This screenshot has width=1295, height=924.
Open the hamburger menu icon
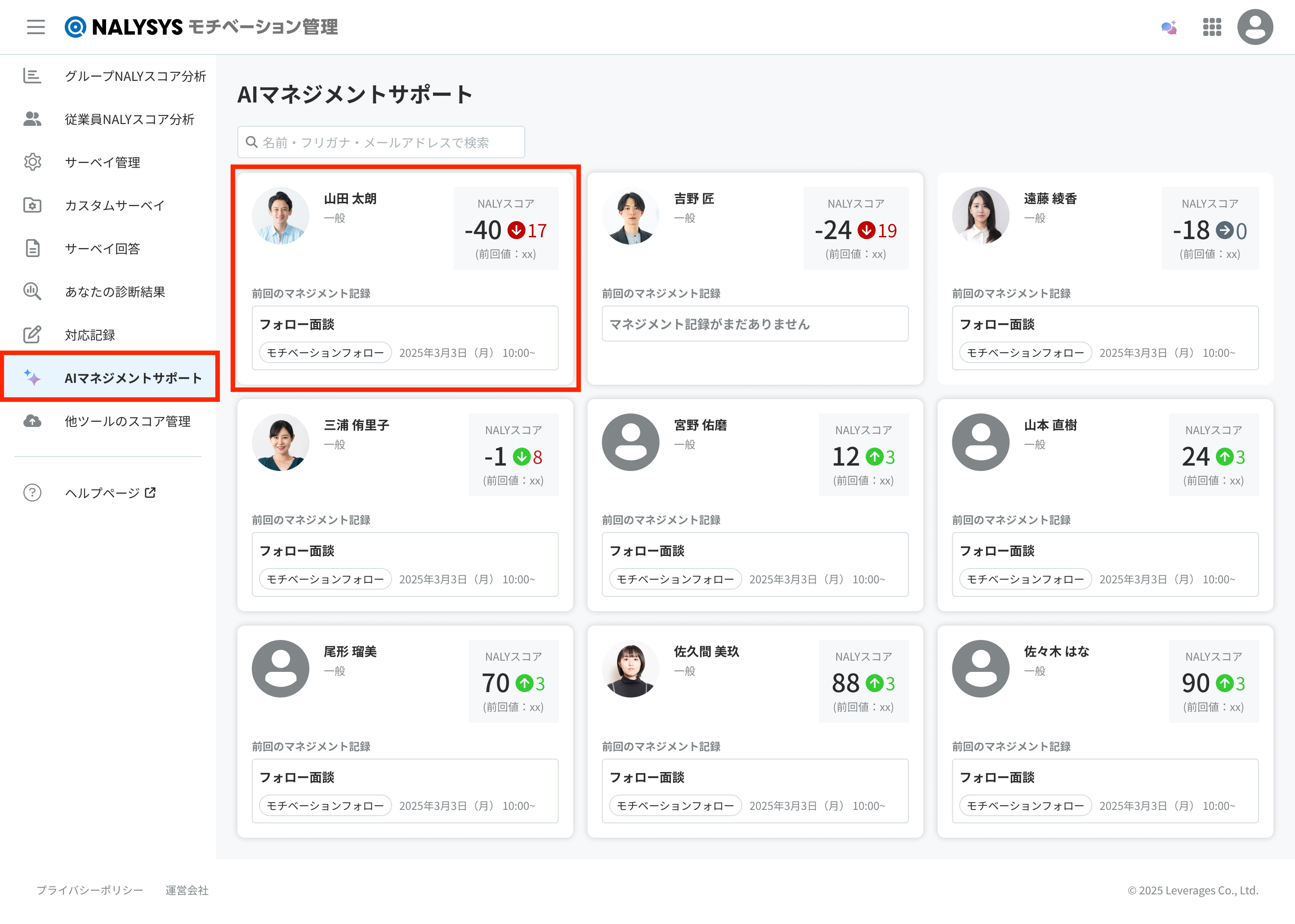(x=35, y=27)
